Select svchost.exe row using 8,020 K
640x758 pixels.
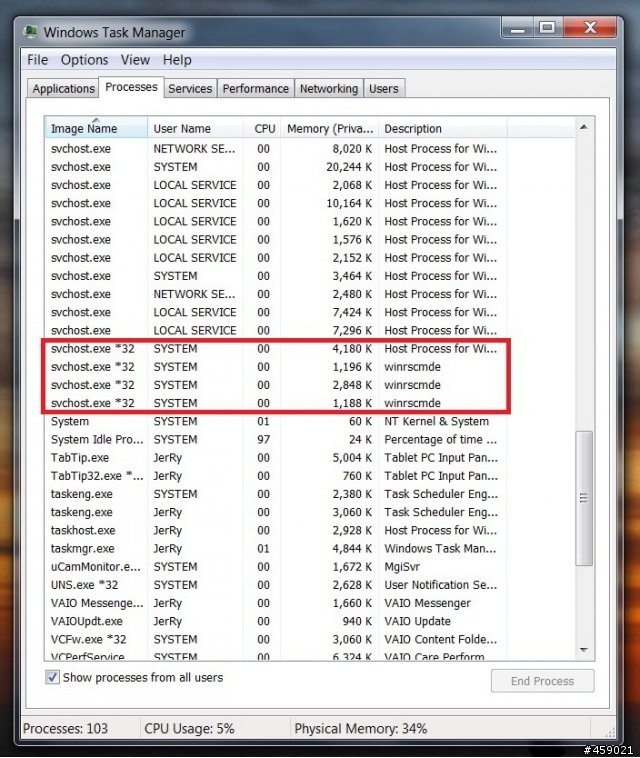[x=276, y=148]
